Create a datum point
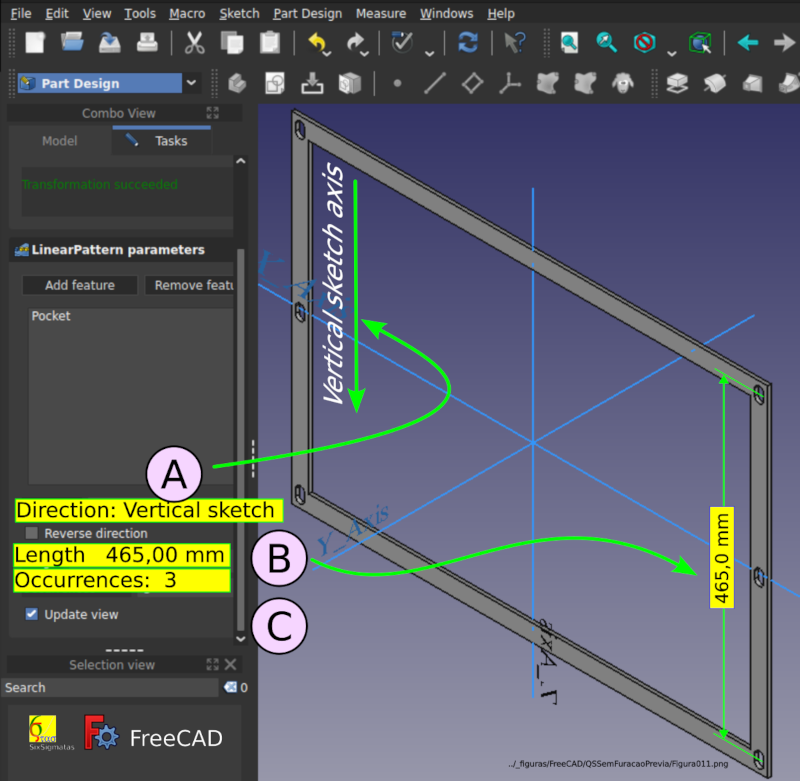Viewport: 800px width, 781px height. (397, 83)
